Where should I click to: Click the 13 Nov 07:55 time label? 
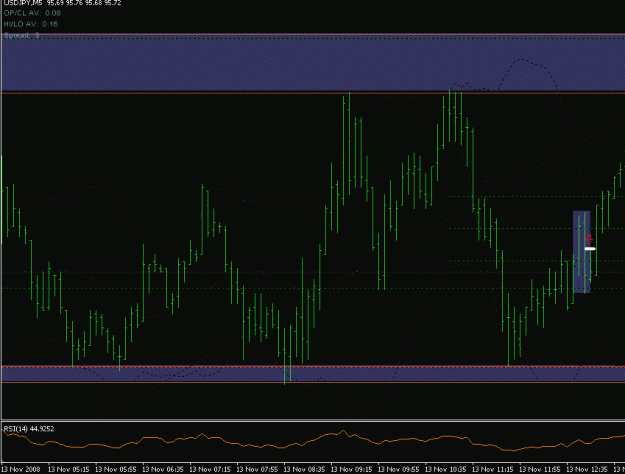point(257,469)
